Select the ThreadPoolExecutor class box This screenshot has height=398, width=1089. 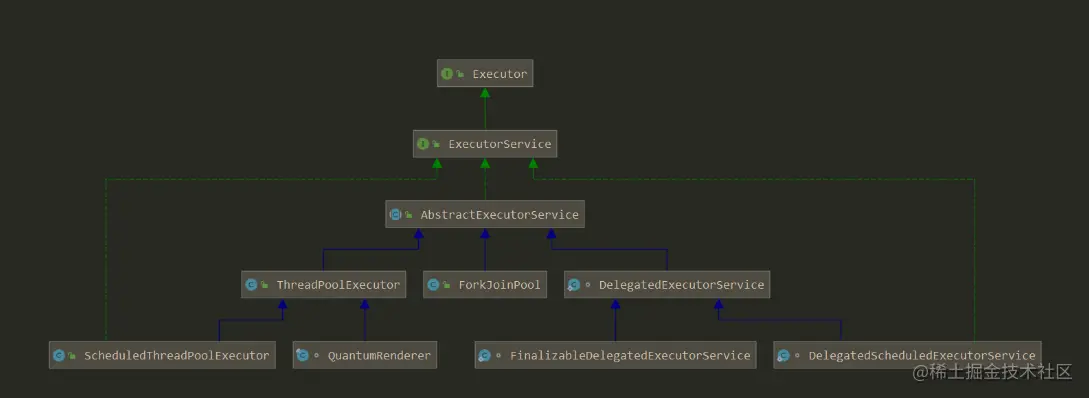click(323, 285)
